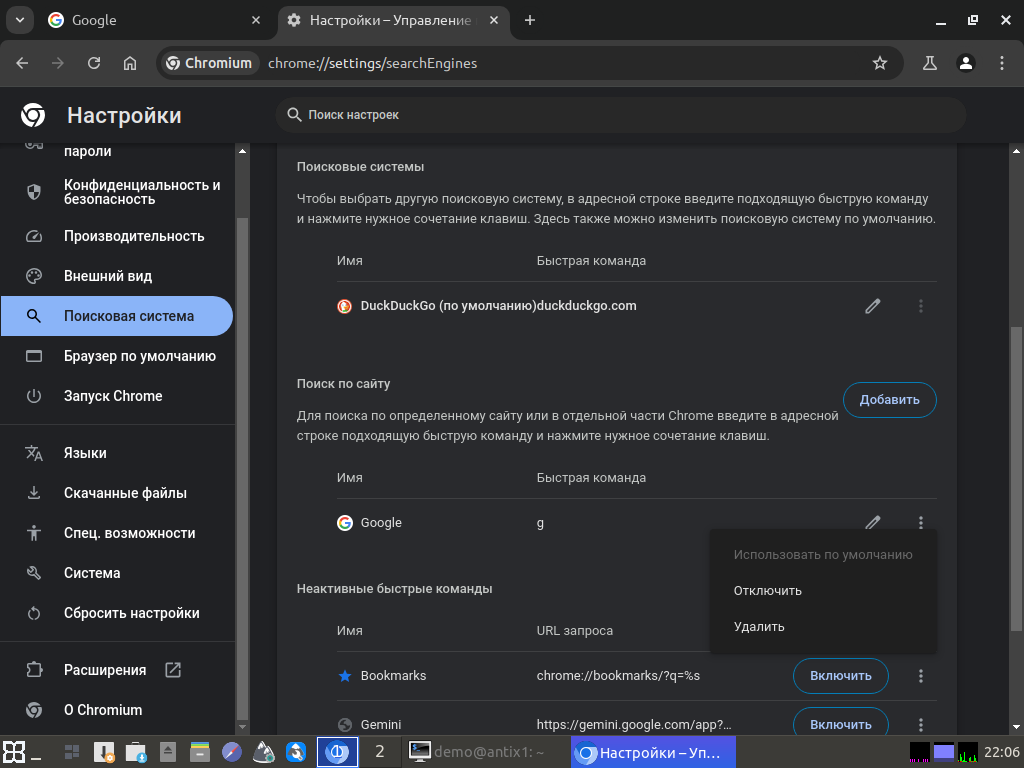Click the Добавить button for site search
This screenshot has width=1024, height=768.
(889, 400)
